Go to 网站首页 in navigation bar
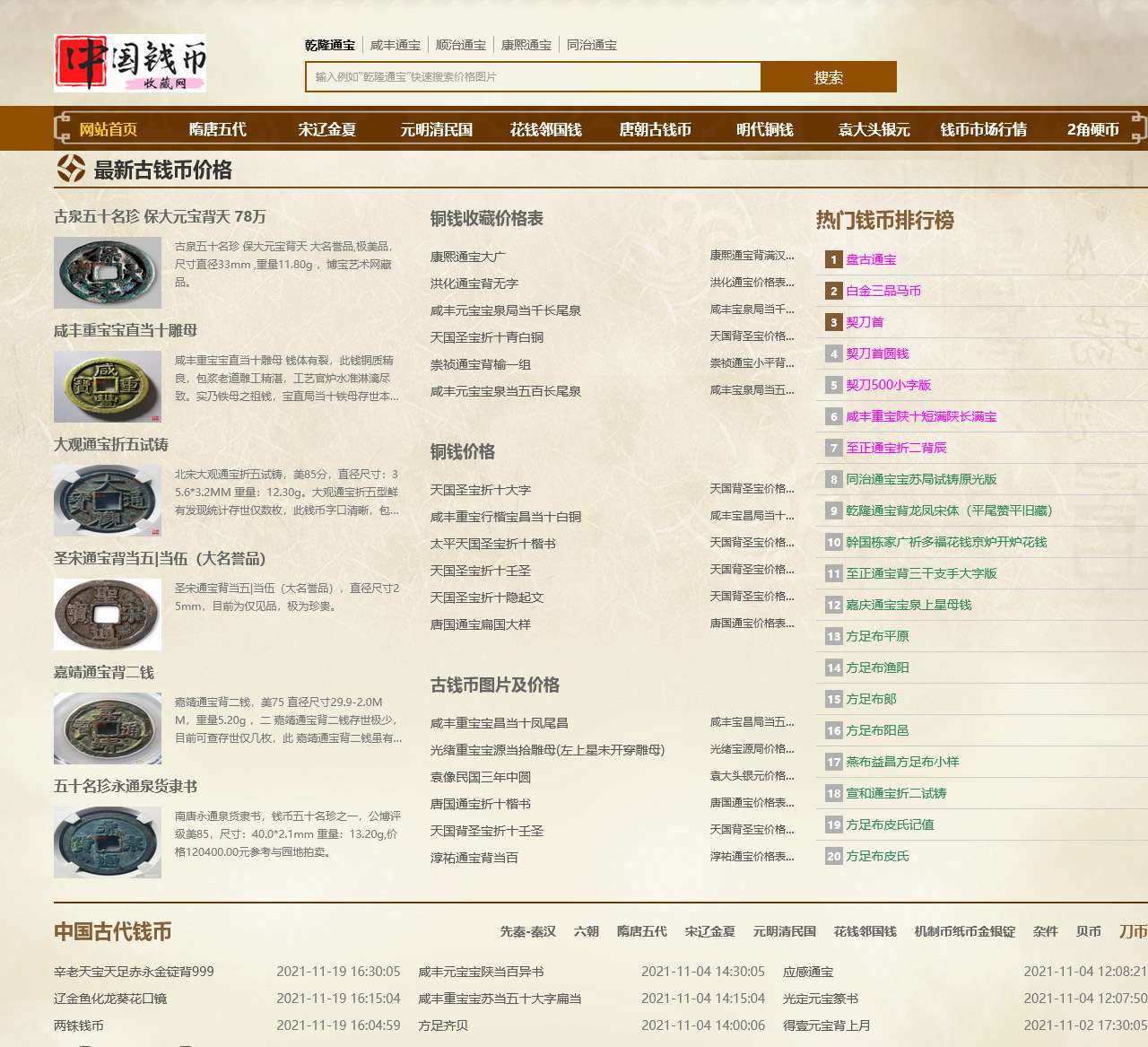This screenshot has width=1148, height=1047. [x=109, y=129]
